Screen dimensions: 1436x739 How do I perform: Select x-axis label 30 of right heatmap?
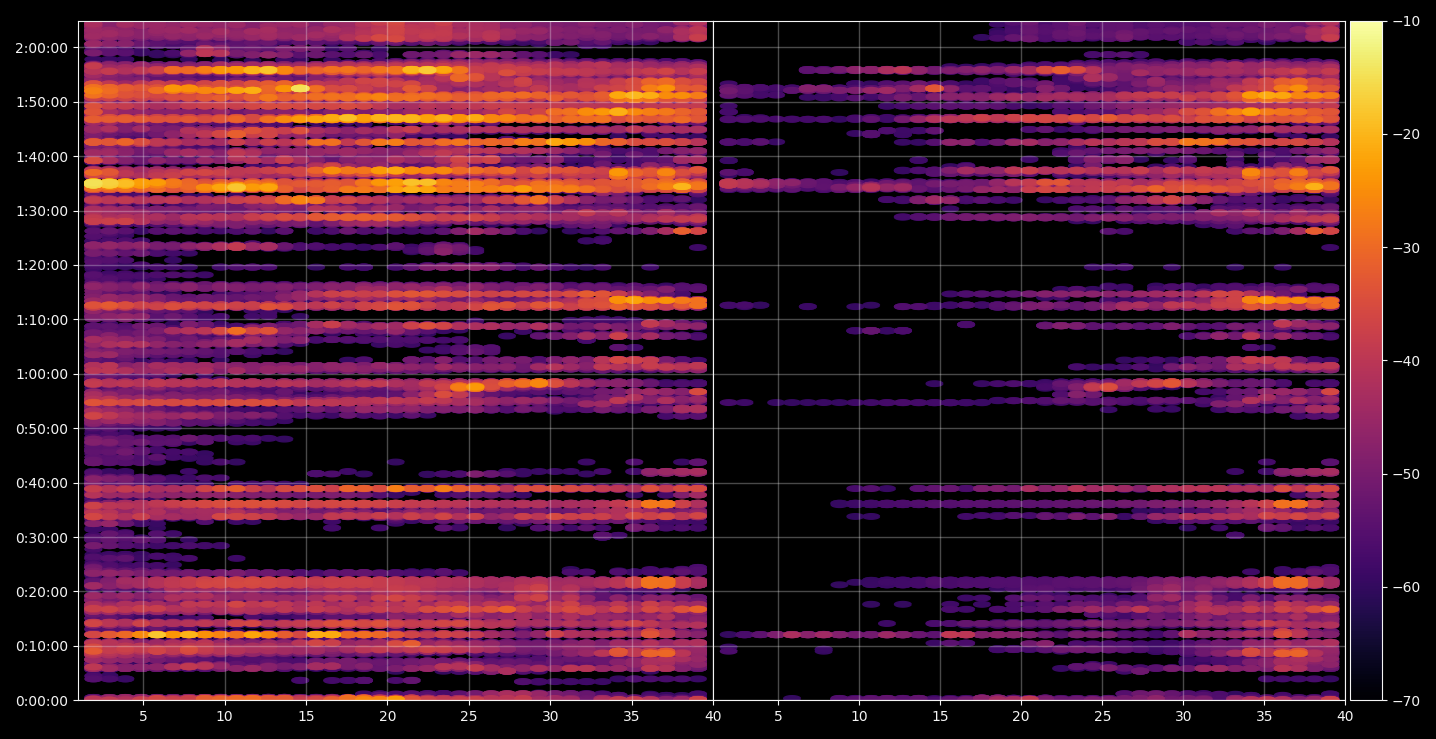pos(1183,716)
